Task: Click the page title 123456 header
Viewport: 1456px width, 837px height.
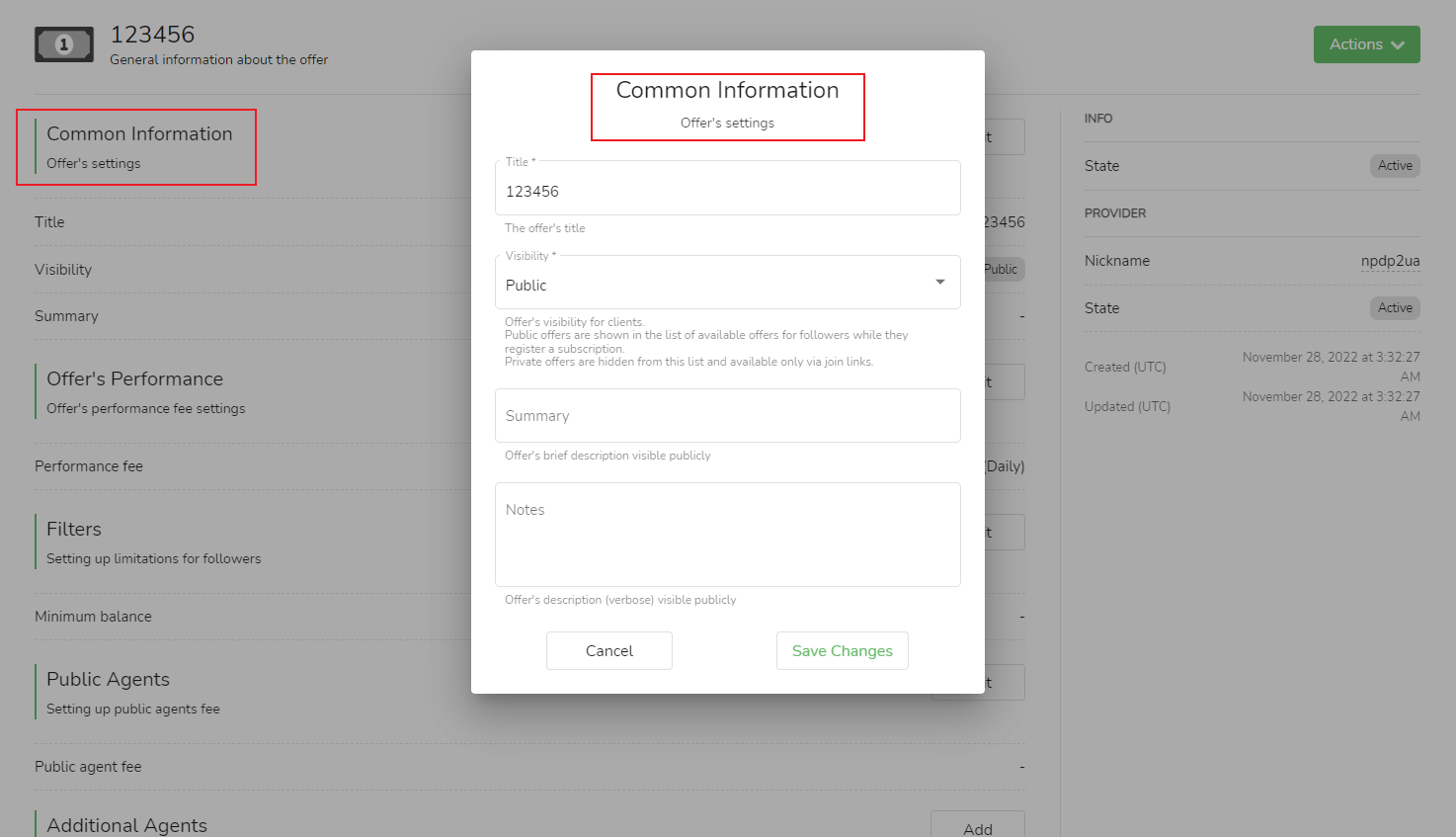Action: (x=152, y=35)
